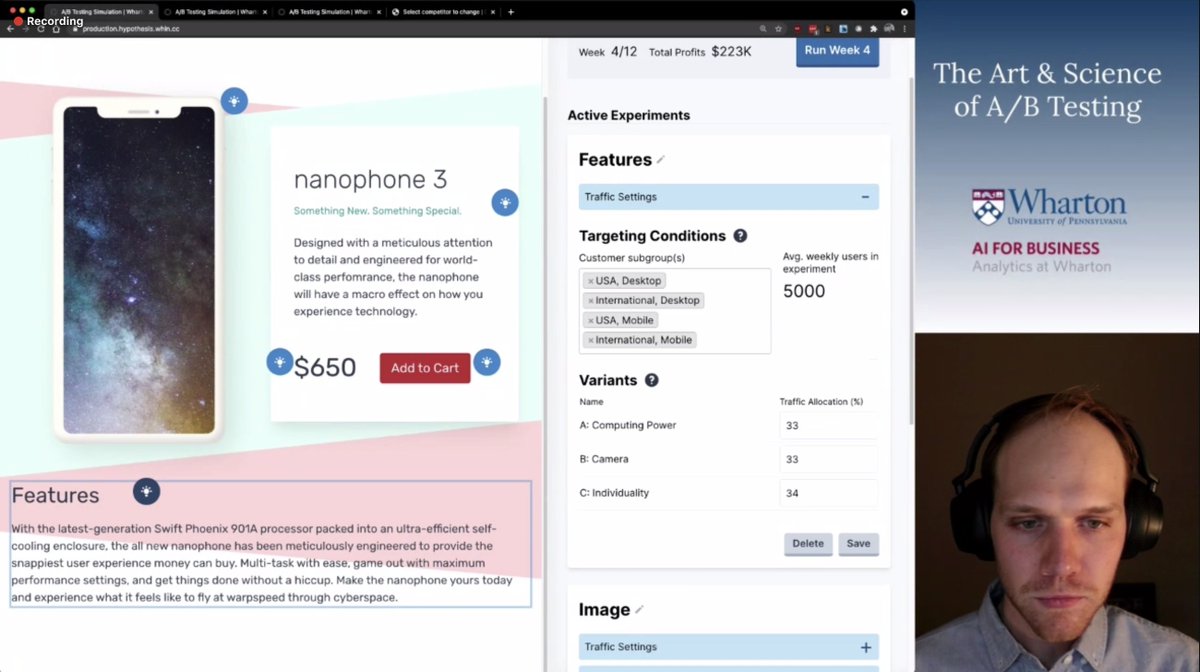Open the Targeting Conditions help icon
This screenshot has height=672, width=1200.
740,236
